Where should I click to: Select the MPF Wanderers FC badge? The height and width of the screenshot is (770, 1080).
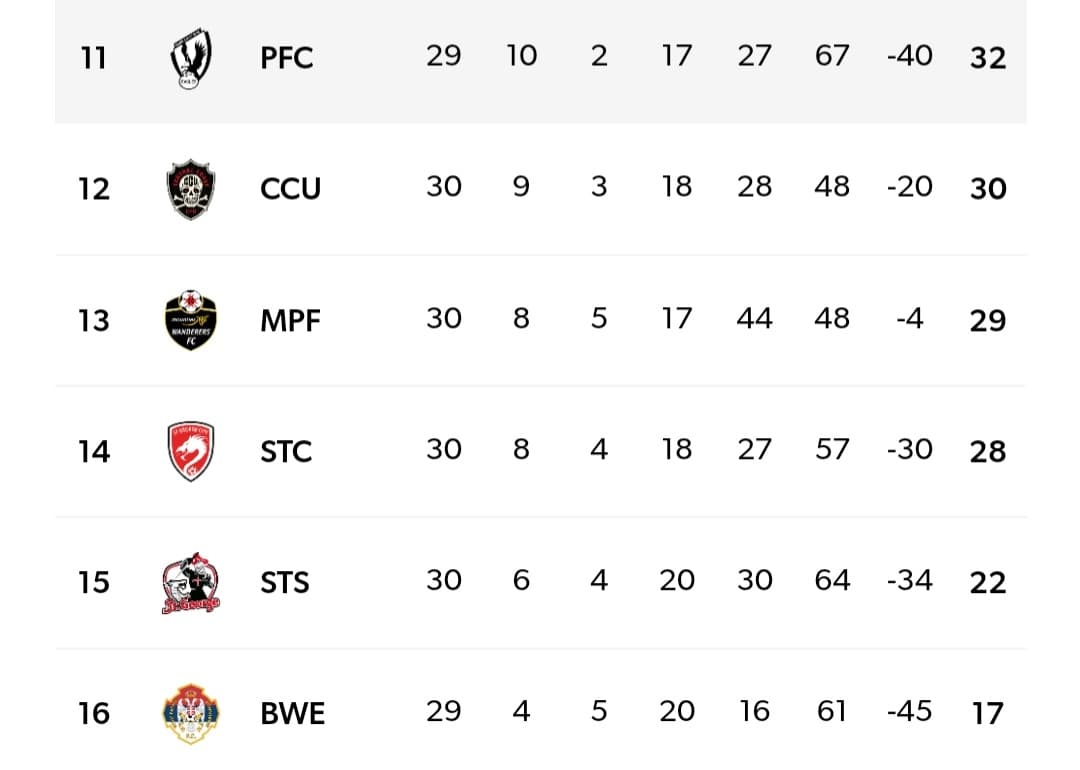click(x=190, y=320)
